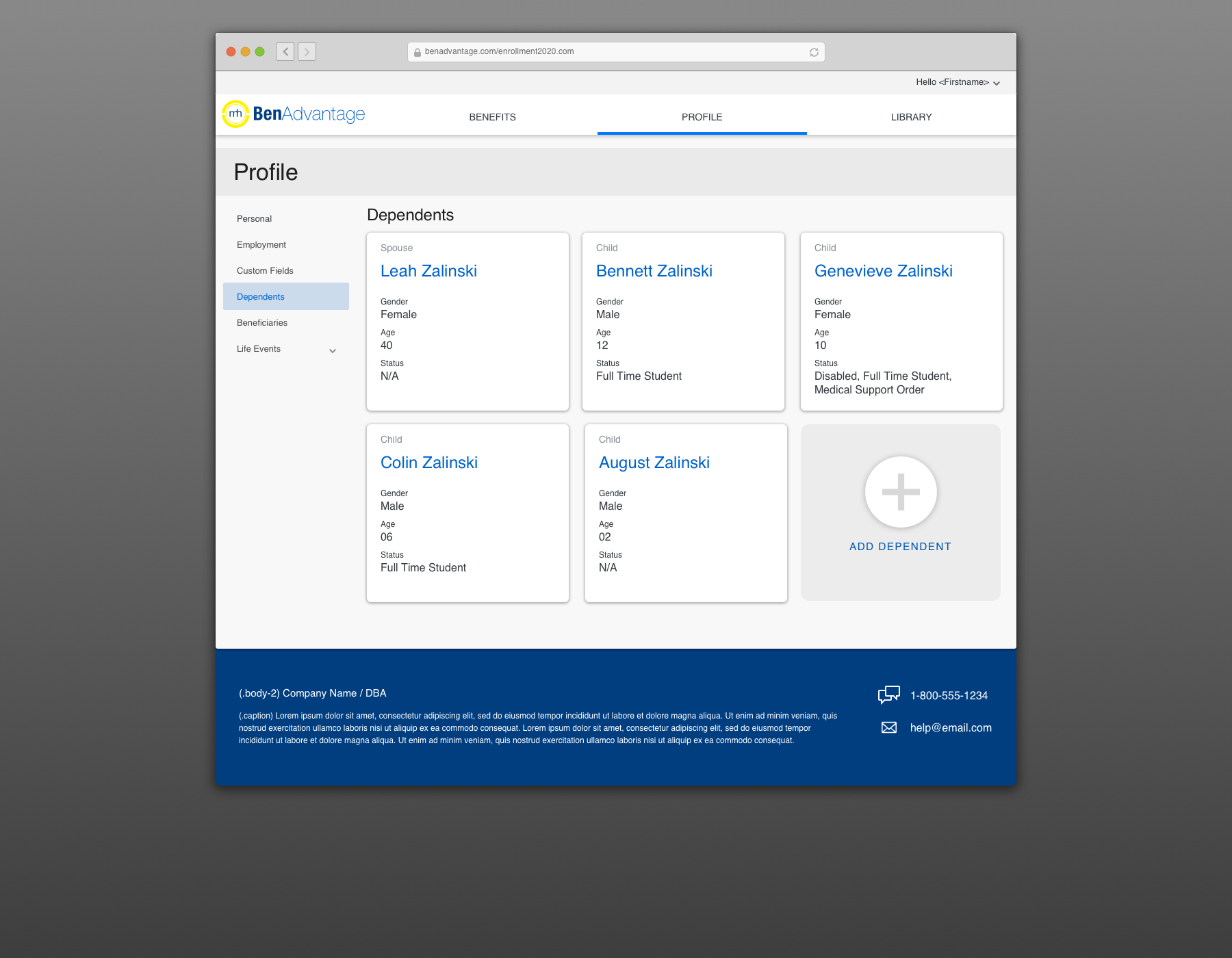
Task: Click the browser back arrow button
Action: pyautogui.click(x=285, y=51)
